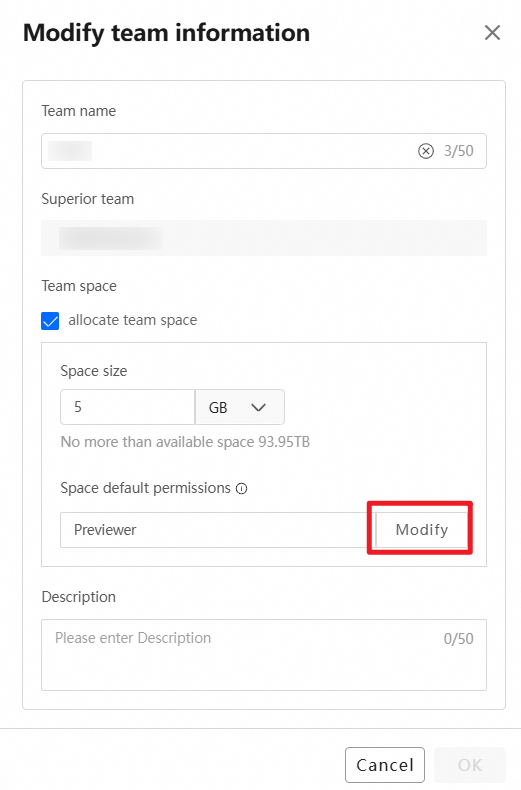Click into the Space size number field
This screenshot has height=790, width=521.
click(x=127, y=407)
